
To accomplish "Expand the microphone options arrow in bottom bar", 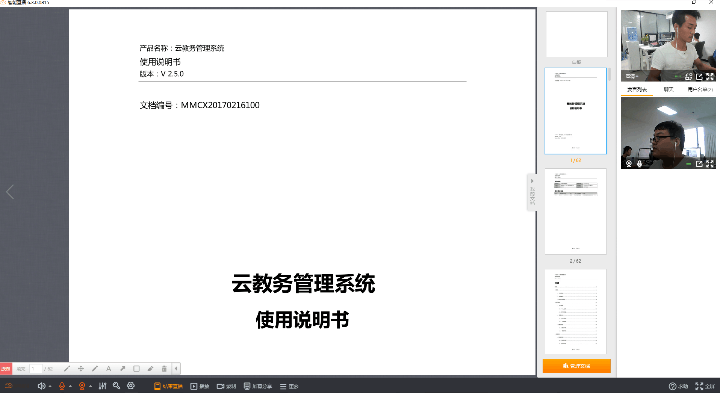I will tap(70, 387).
